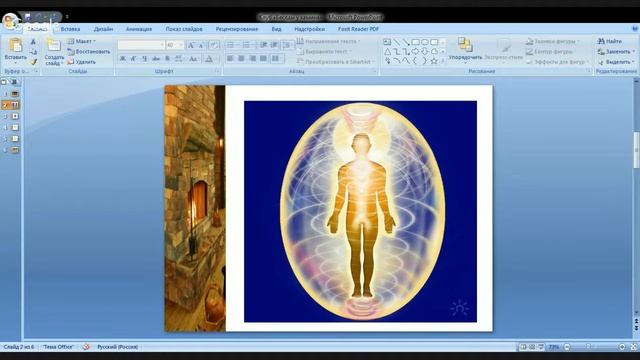Open the Дизайн ribbon tab
Image resolution: width=640 pixels, height=360 pixels.
click(103, 29)
